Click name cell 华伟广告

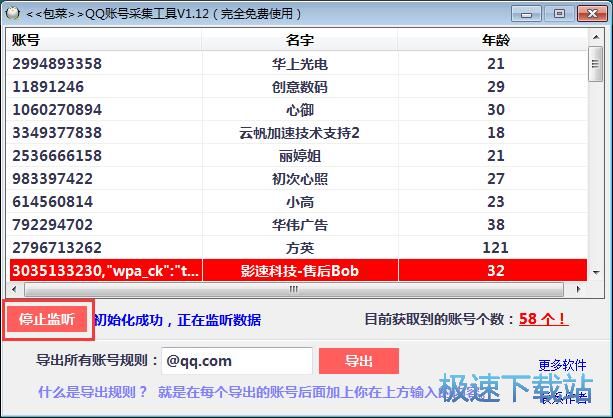300,225
